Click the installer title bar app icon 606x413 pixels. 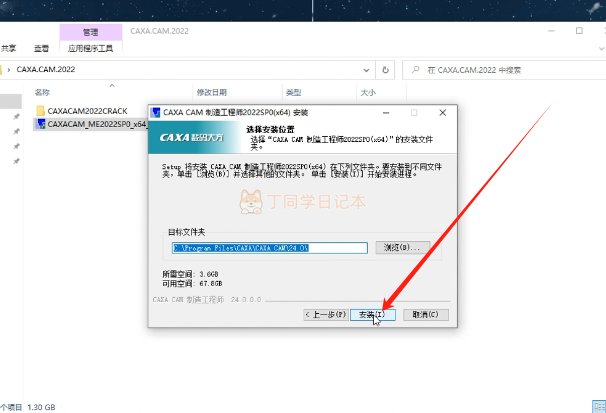pyautogui.click(x=156, y=112)
